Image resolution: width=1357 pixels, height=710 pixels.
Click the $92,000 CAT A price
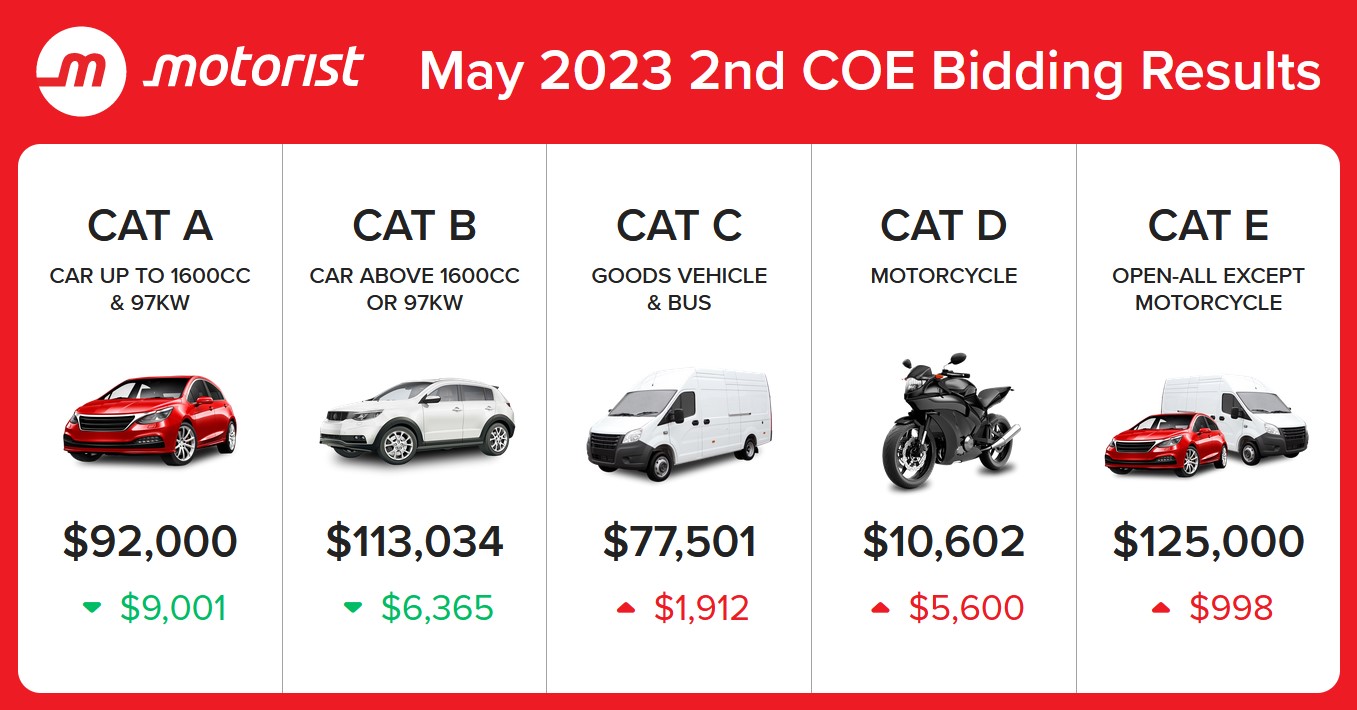[x=150, y=541]
